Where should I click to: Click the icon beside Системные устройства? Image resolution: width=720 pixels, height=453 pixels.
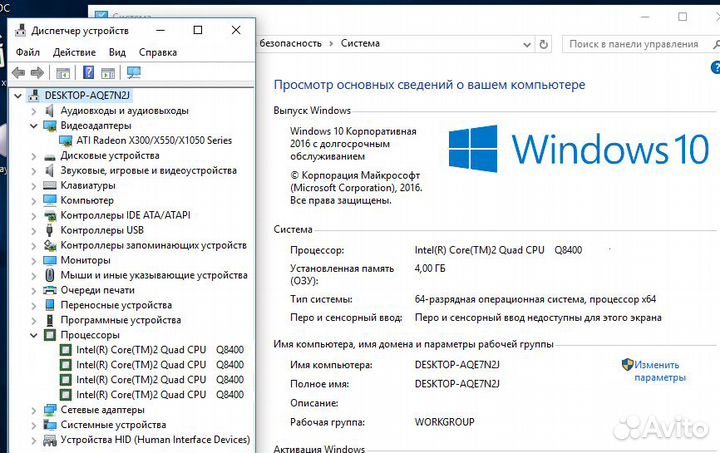[x=50, y=425]
